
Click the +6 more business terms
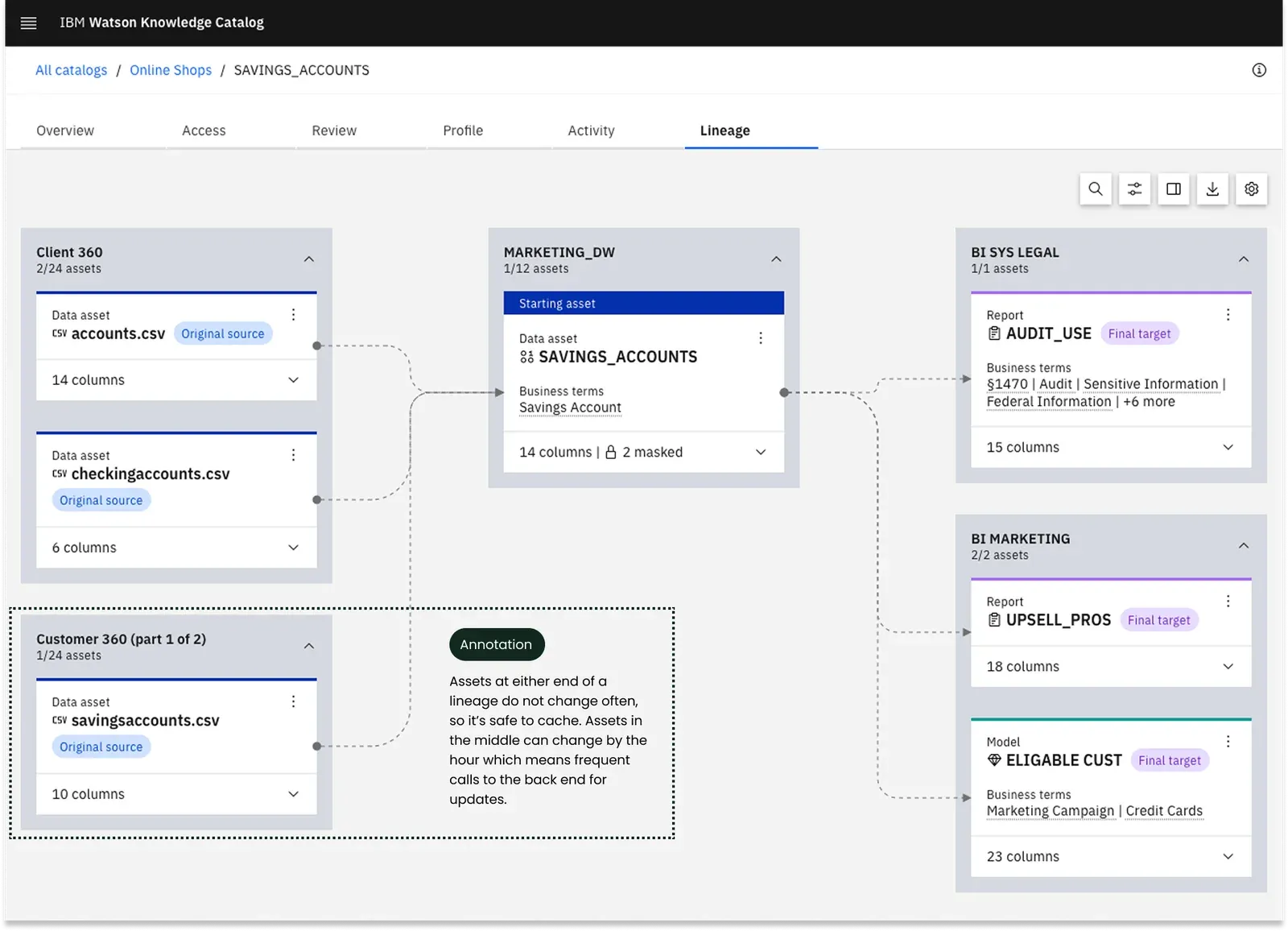pos(1149,402)
